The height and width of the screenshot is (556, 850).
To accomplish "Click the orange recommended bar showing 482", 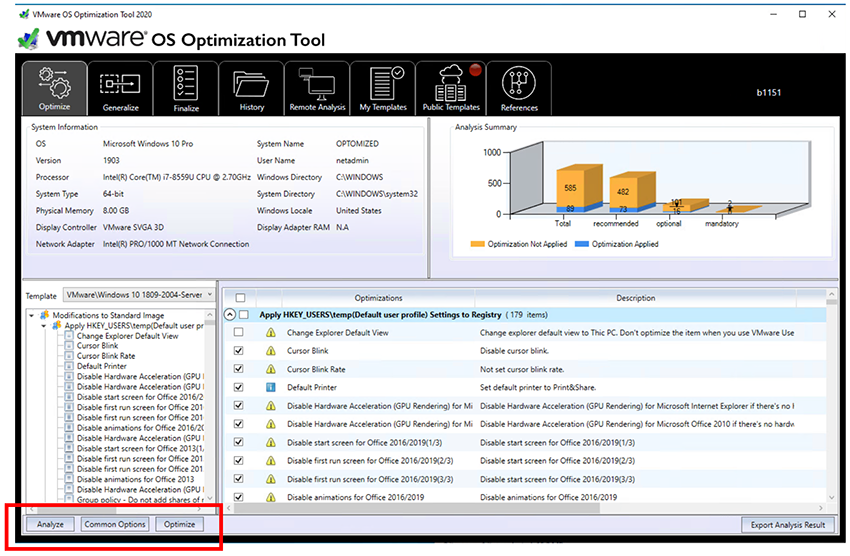I will tap(623, 191).
